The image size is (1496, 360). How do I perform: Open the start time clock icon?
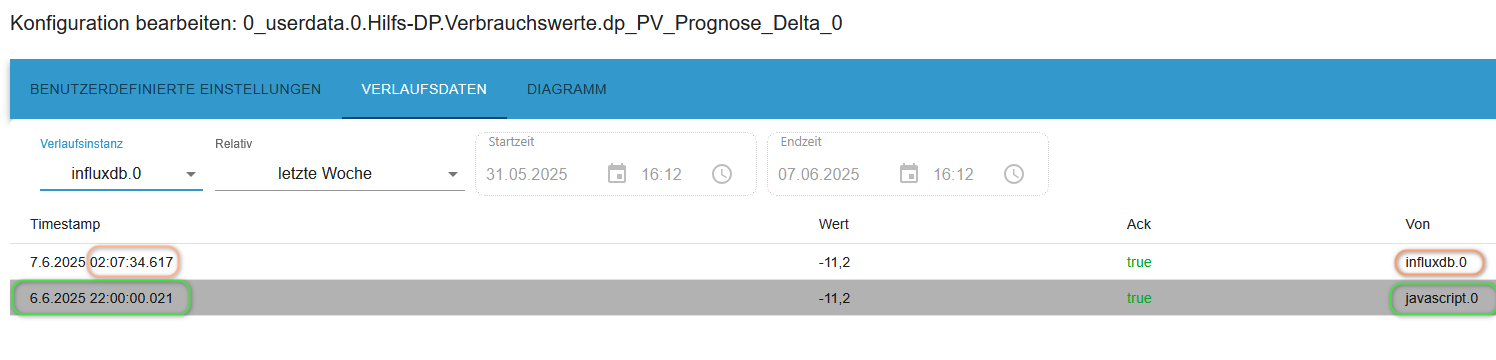point(722,174)
